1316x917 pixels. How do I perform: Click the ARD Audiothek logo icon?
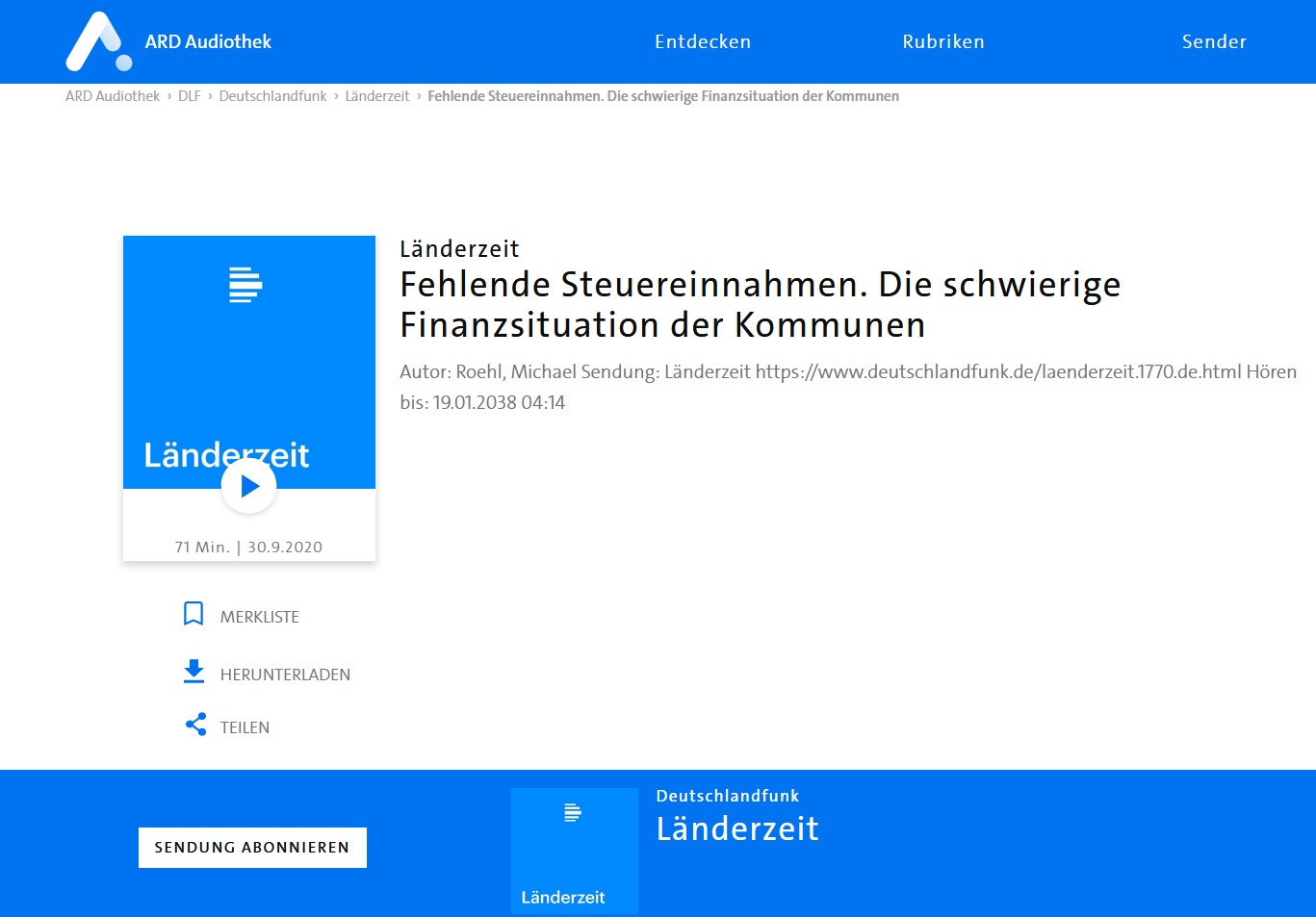(98, 41)
